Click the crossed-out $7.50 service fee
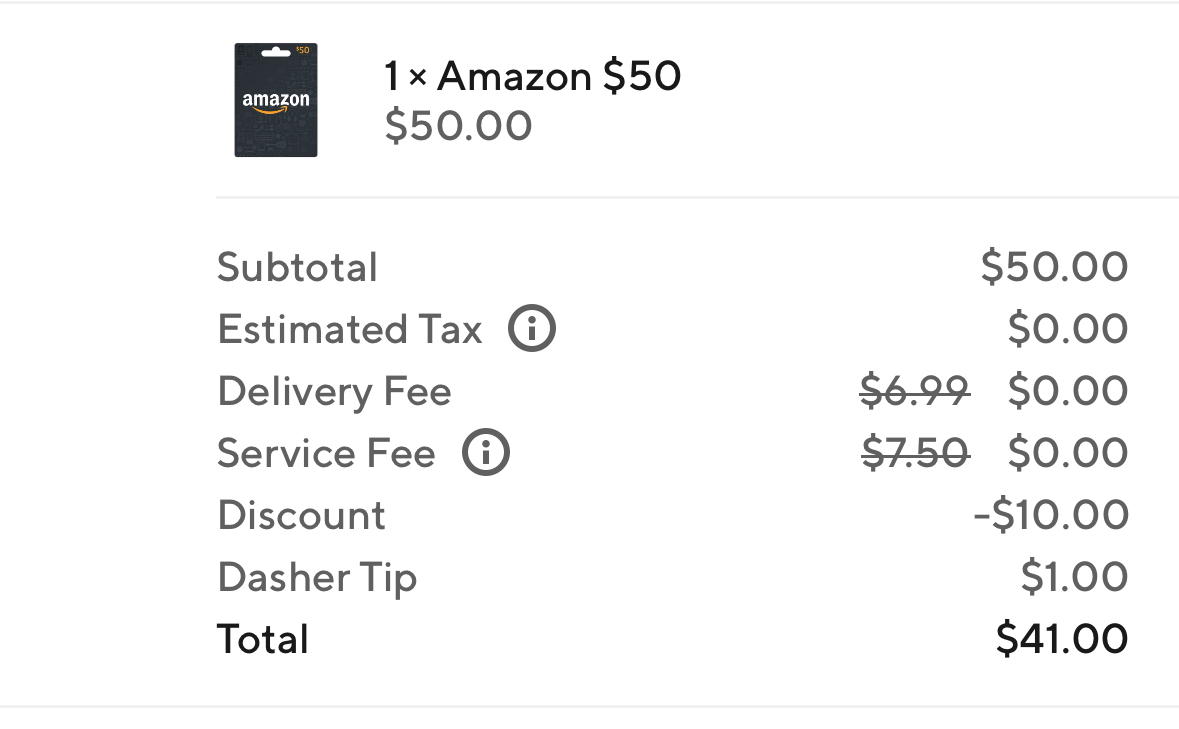The image size is (1179, 729). (915, 453)
